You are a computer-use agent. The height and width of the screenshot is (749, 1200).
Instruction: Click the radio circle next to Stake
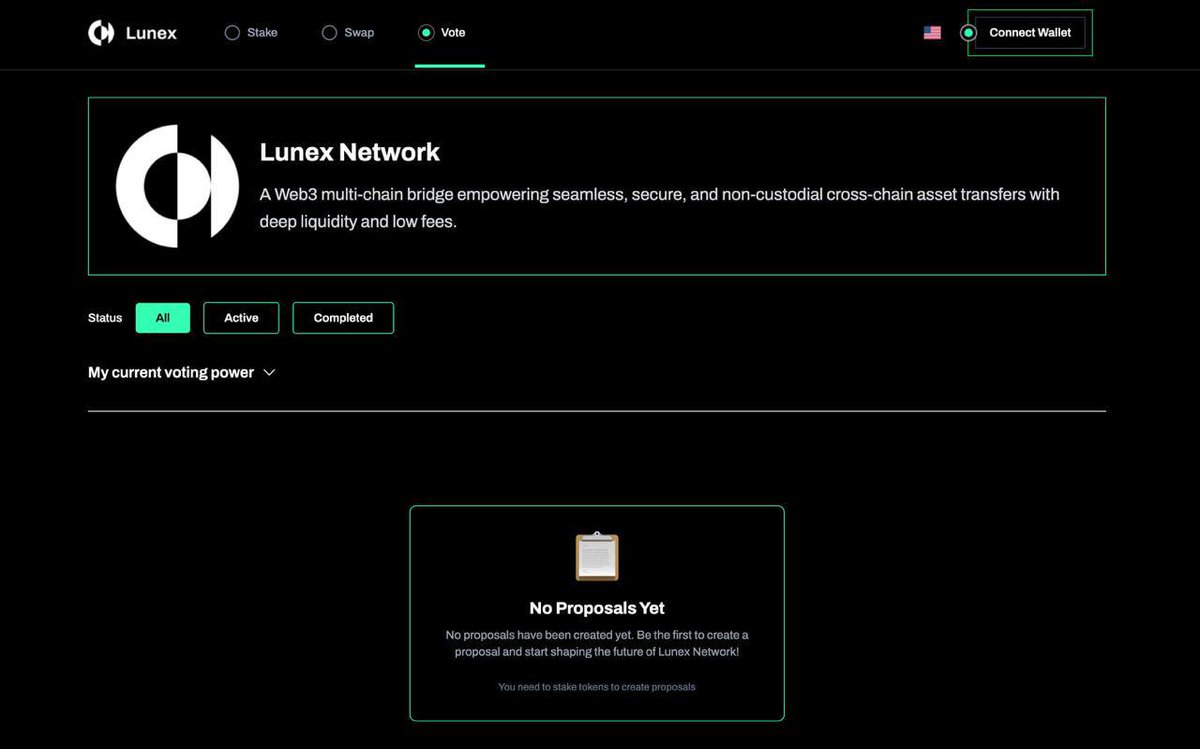pyautogui.click(x=231, y=32)
